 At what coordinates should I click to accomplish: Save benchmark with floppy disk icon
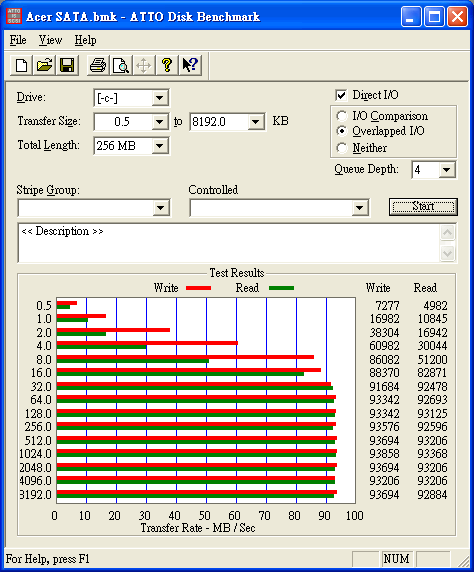67,66
